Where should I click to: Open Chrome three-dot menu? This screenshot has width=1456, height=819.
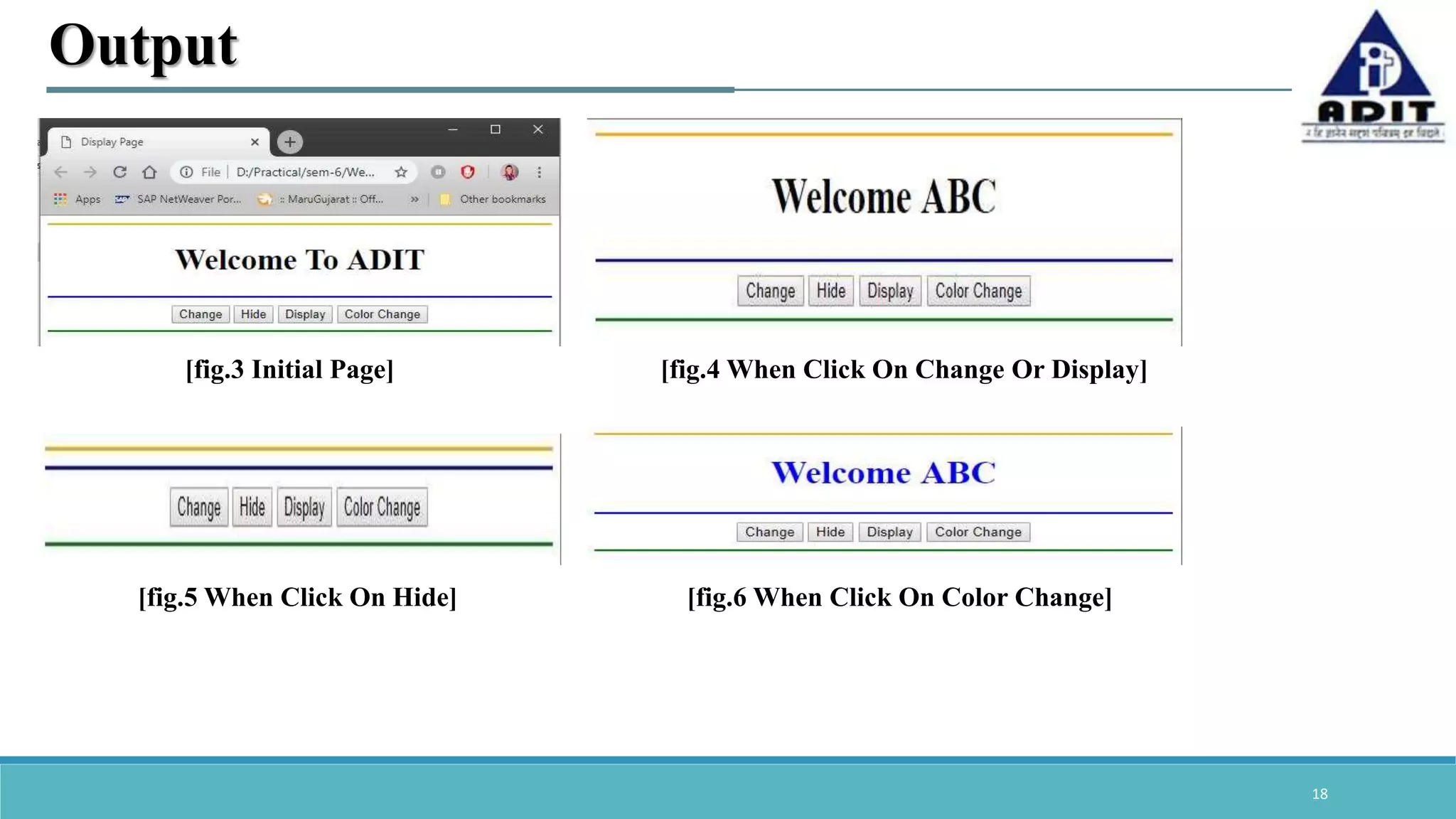(x=540, y=172)
